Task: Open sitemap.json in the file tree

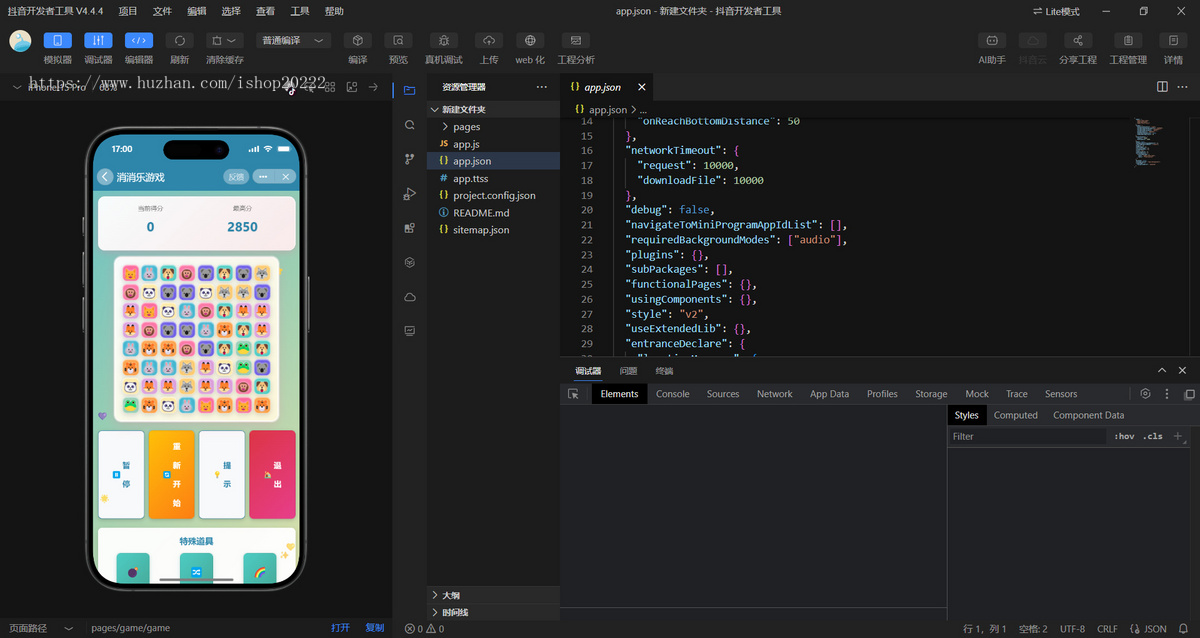Action: coord(493,229)
